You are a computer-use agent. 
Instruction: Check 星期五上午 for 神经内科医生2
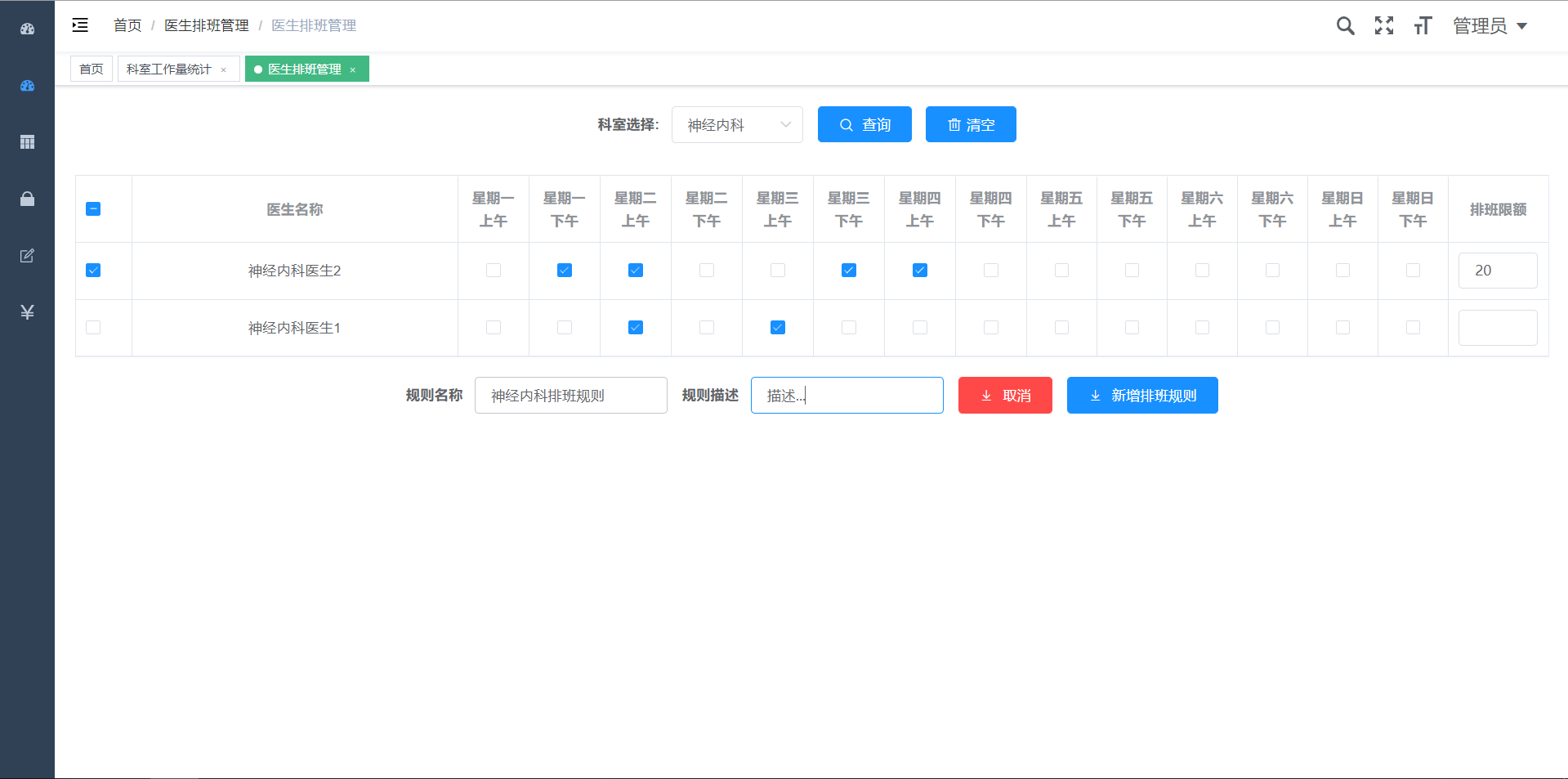1061,271
